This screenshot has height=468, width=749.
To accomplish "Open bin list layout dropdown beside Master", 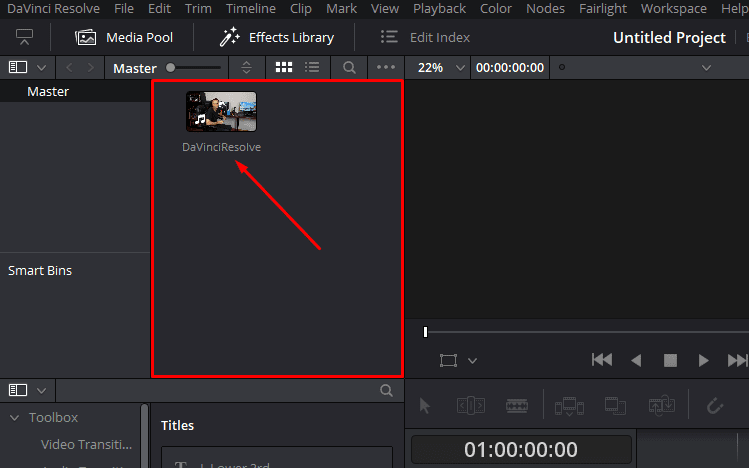I will (42, 68).
